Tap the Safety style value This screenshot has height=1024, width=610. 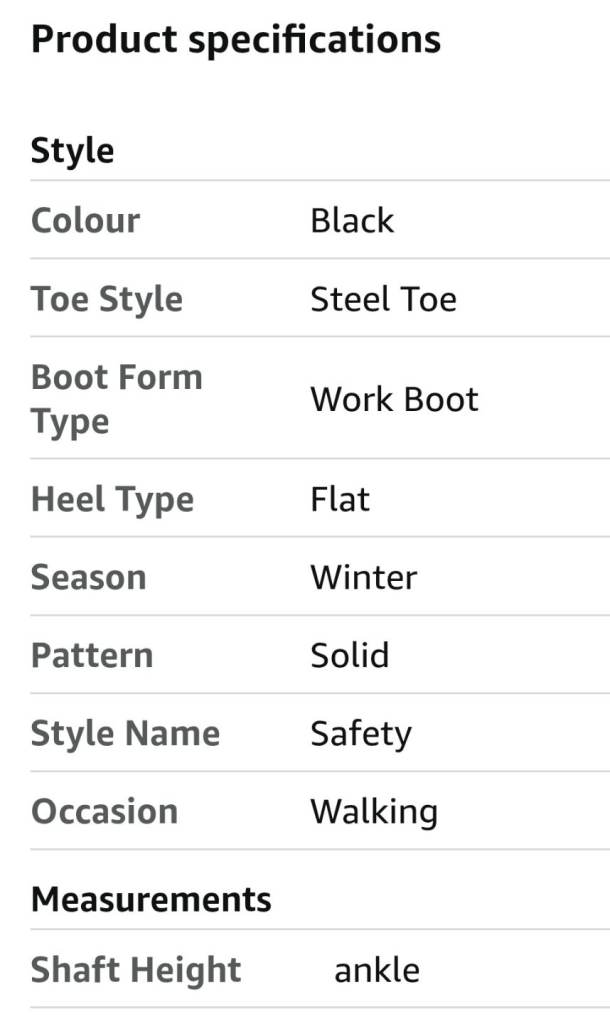[361, 733]
